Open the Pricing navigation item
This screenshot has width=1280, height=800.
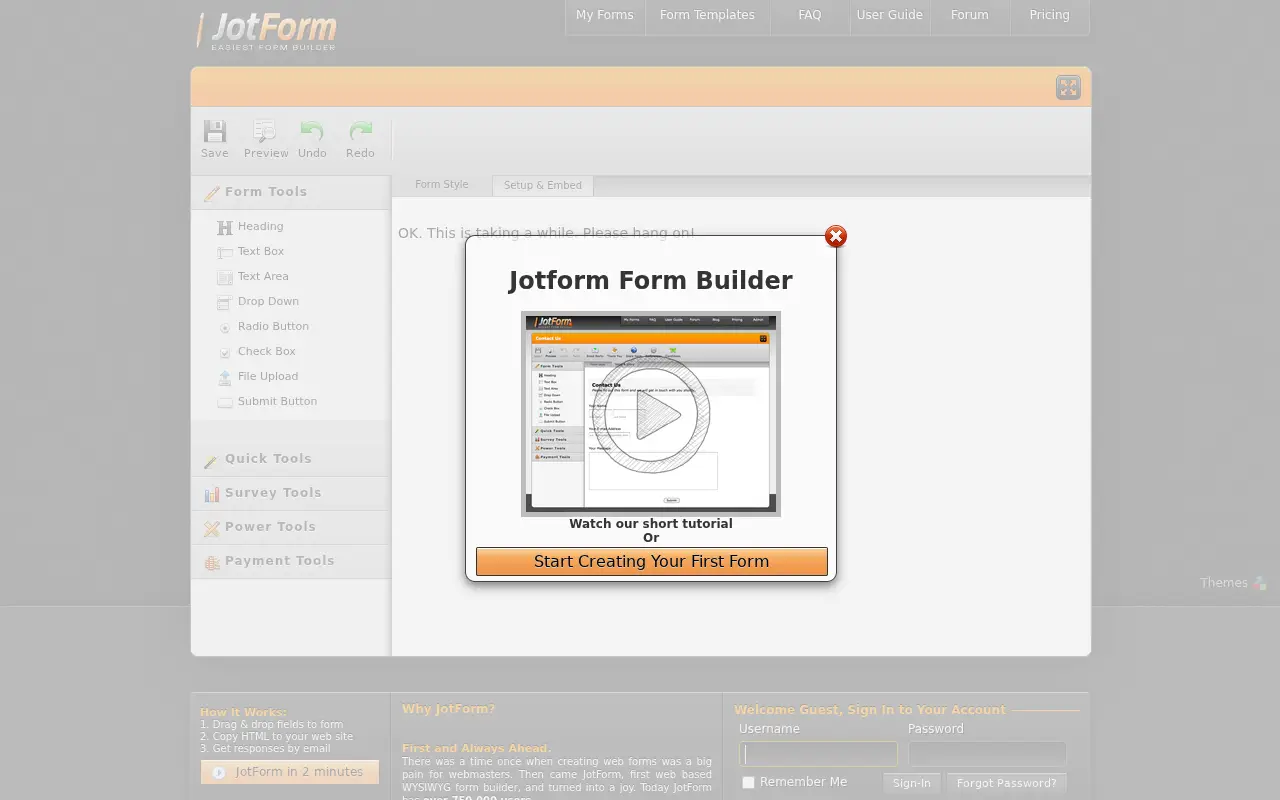[1049, 16]
